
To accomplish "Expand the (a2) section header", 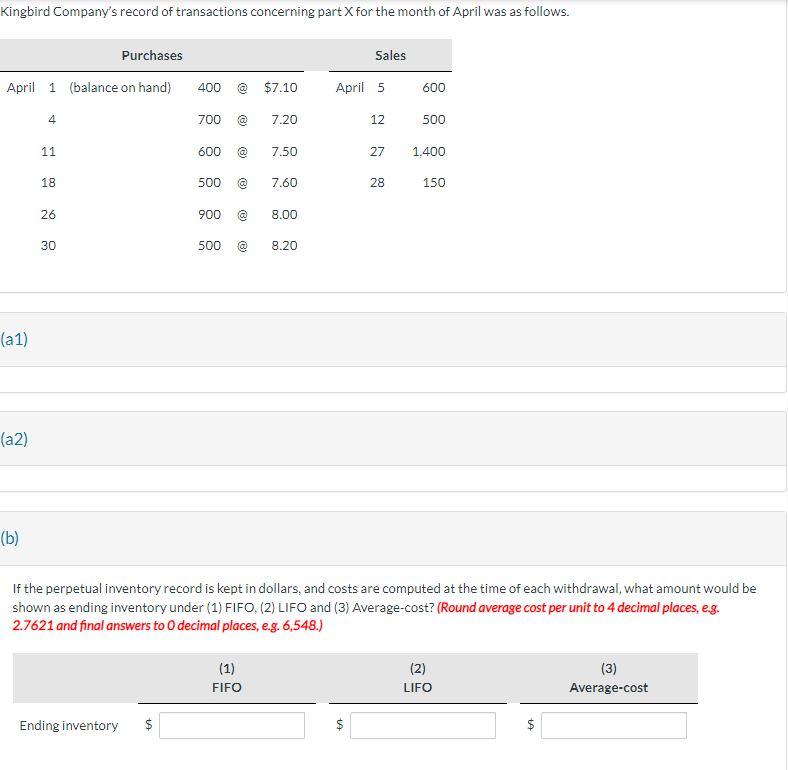I will (393, 439).
